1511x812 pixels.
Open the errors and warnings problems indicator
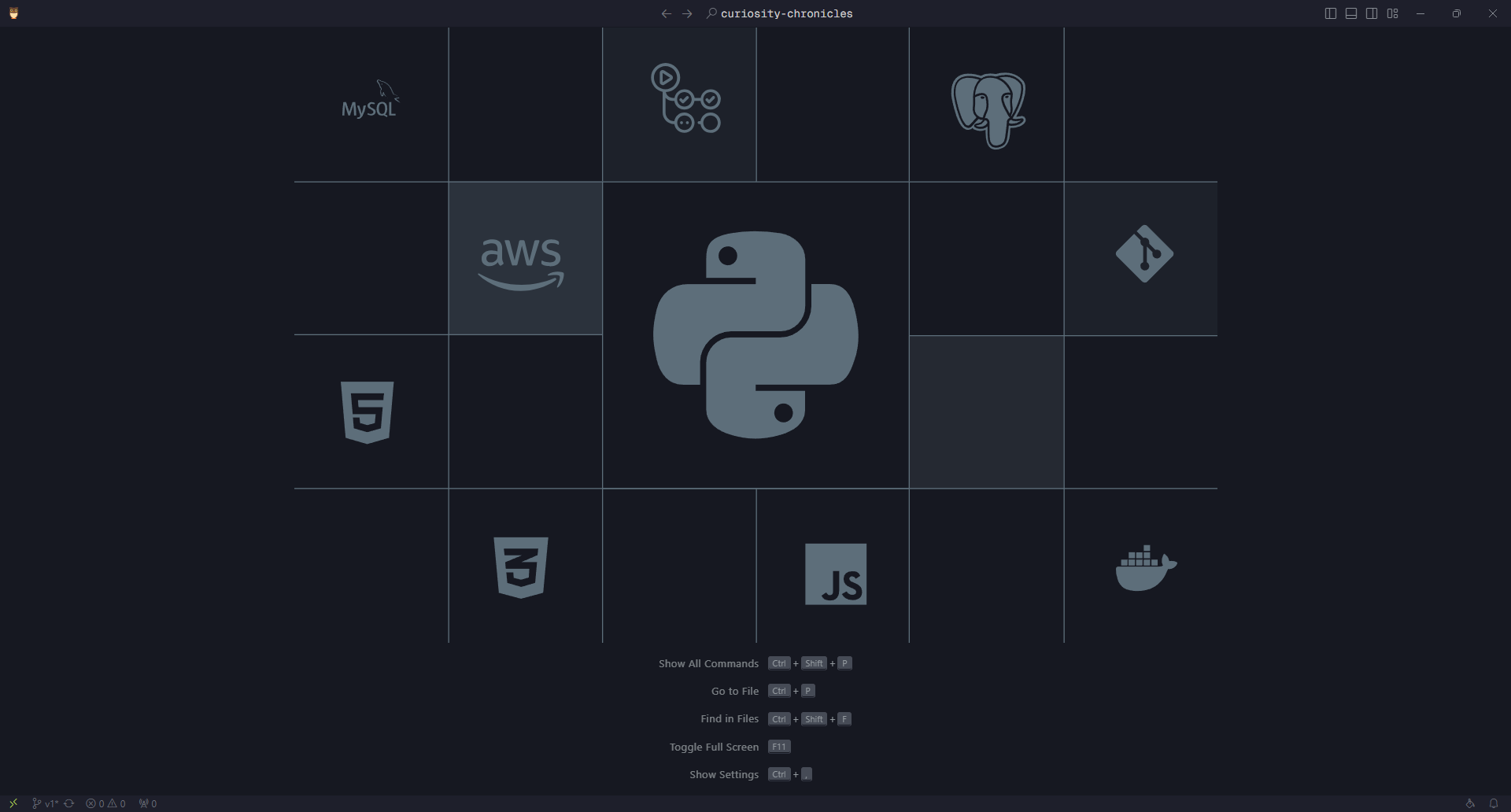(105, 803)
